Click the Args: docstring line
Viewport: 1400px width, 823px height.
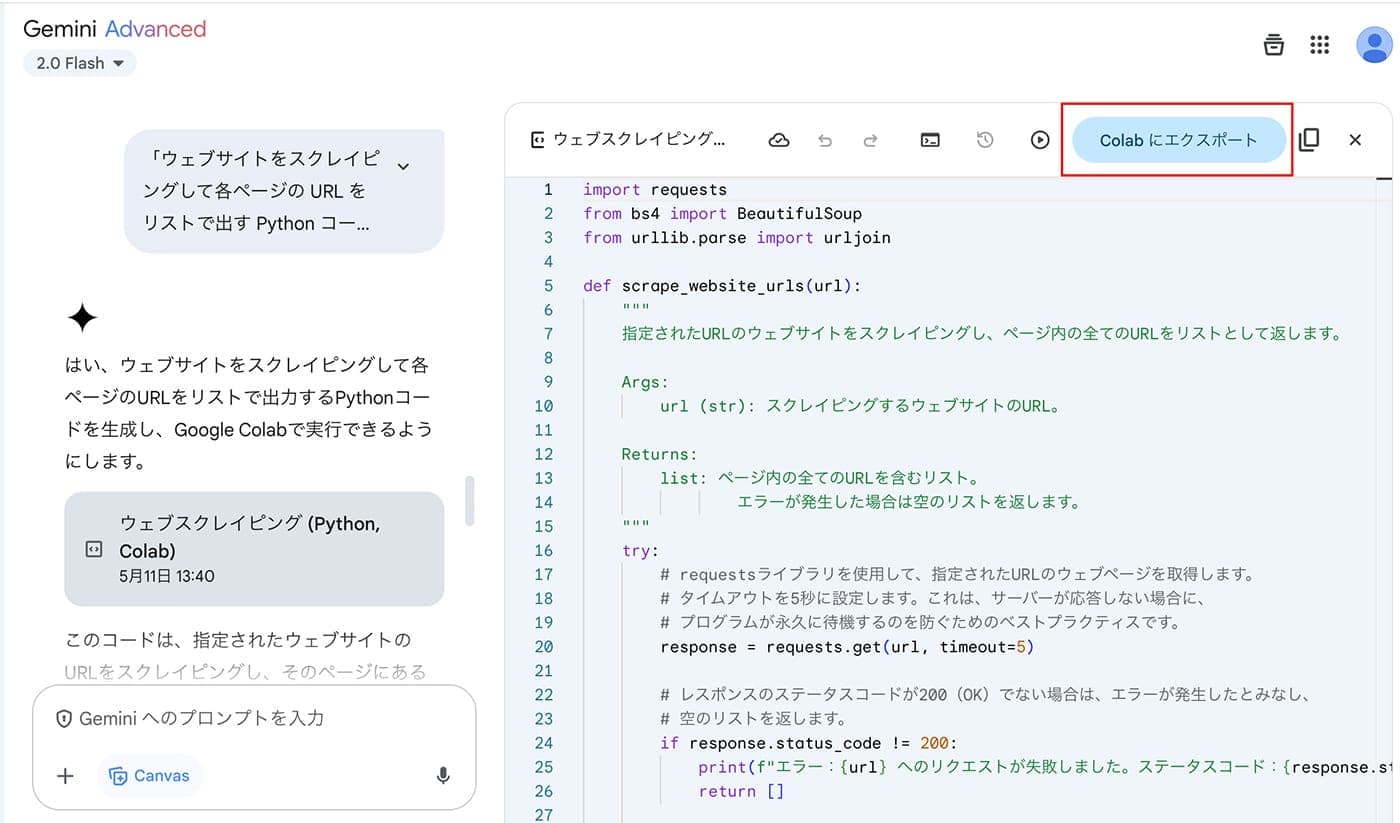(x=645, y=382)
